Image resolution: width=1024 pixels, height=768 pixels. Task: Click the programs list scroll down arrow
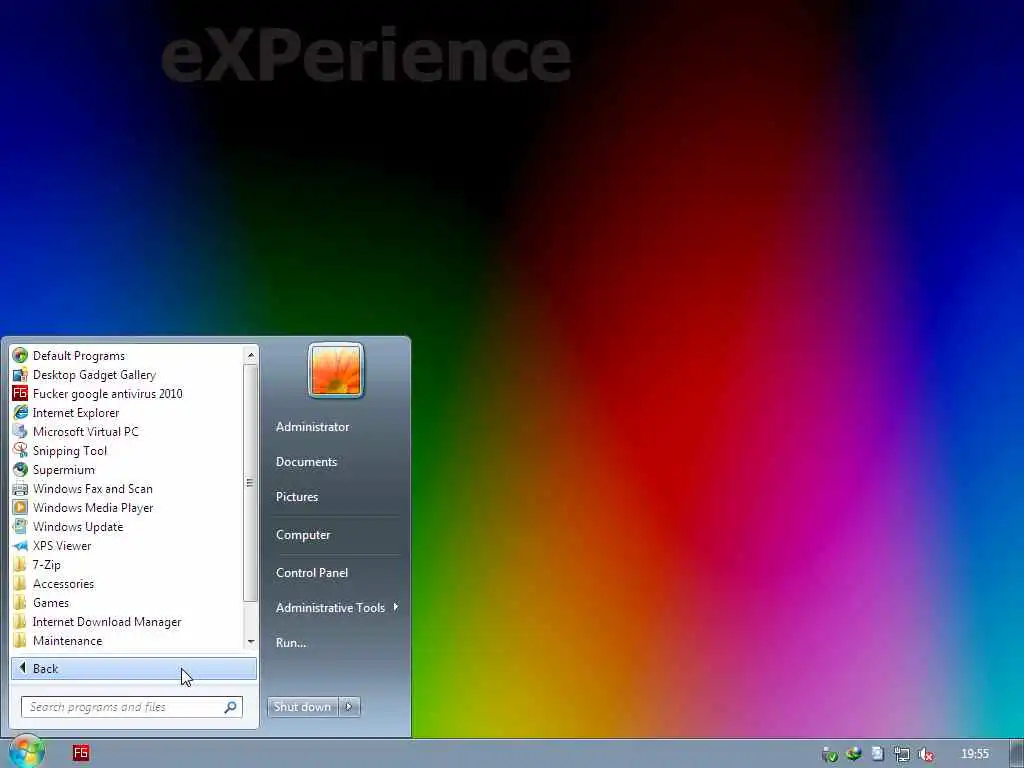(x=251, y=642)
